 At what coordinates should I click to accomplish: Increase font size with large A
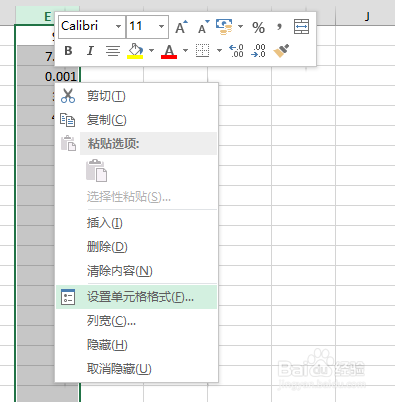tap(181, 27)
